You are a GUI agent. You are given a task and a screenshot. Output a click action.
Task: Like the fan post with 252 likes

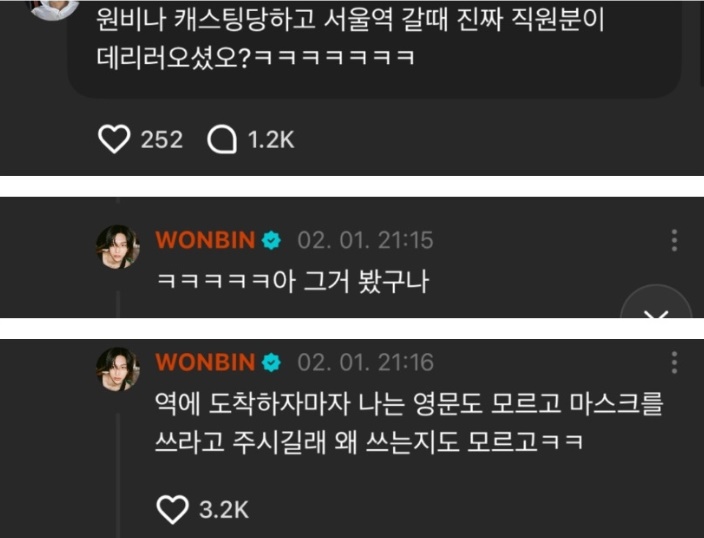pos(114,139)
